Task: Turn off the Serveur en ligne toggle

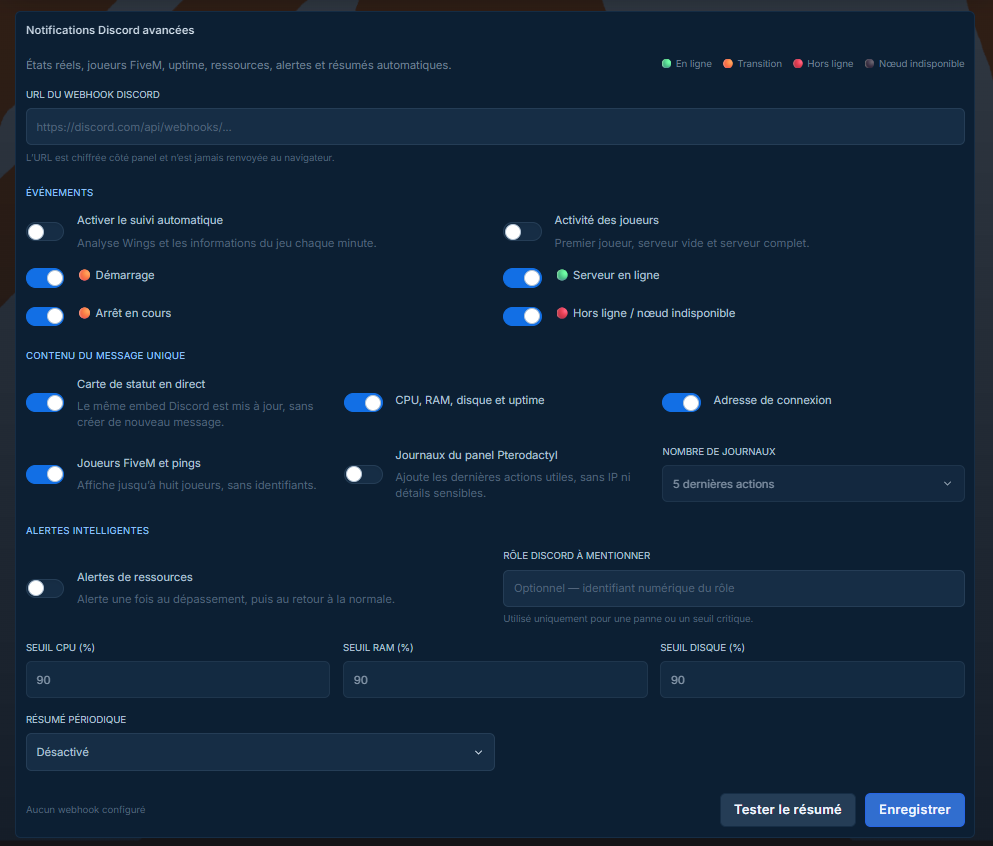Action: point(522,277)
